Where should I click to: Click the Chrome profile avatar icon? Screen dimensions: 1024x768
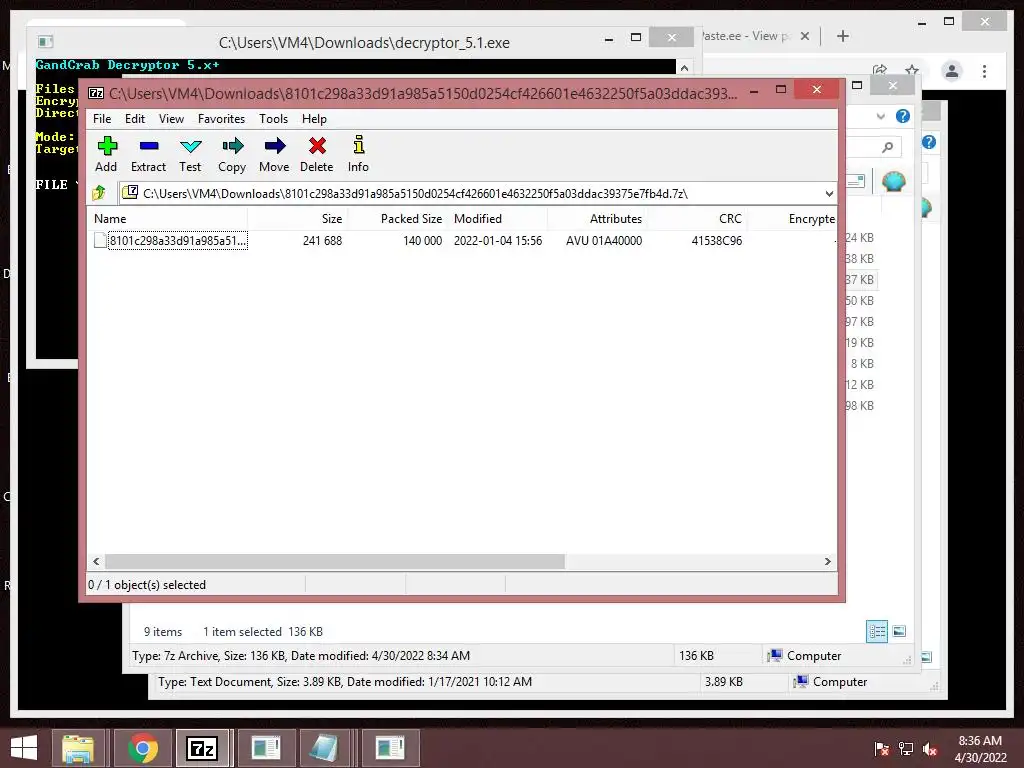pyautogui.click(x=952, y=71)
